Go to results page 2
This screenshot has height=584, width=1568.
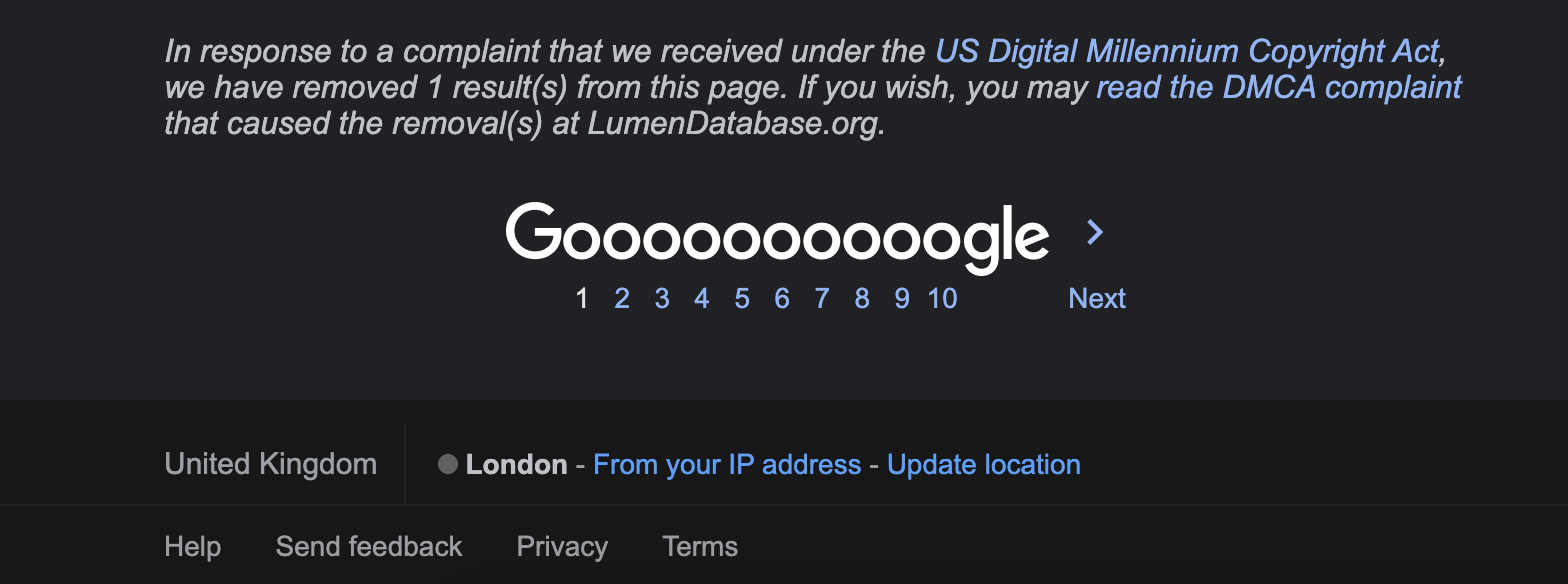(x=622, y=298)
